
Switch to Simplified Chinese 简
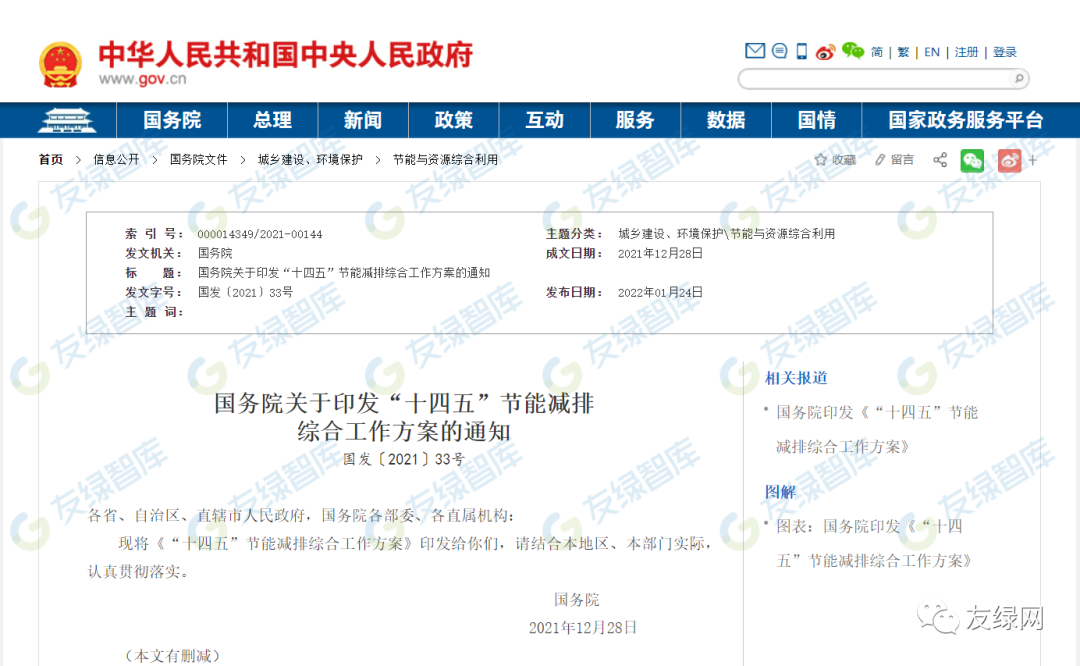[x=877, y=52]
